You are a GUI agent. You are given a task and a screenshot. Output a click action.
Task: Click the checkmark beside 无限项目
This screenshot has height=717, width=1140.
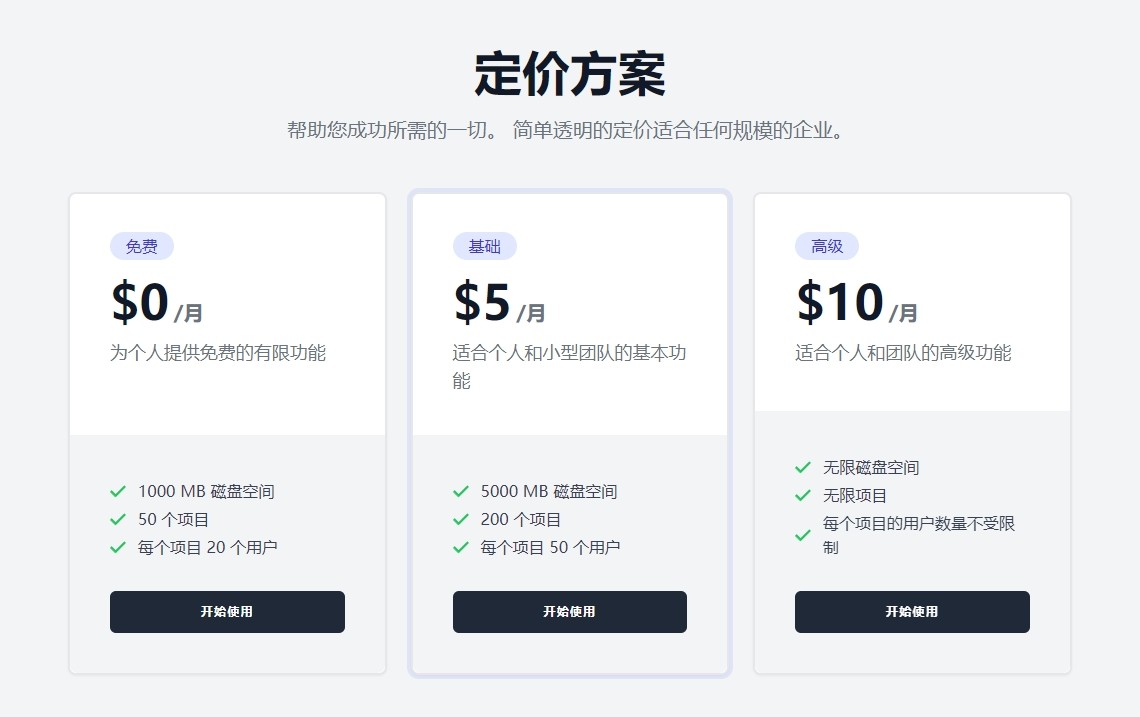tap(803, 496)
